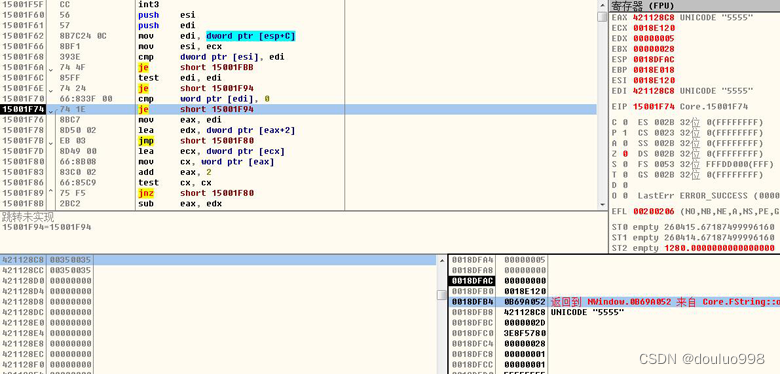Select dump row at address 421128D0
Screen dimensions: 780x374
pyautogui.click(x=218, y=281)
